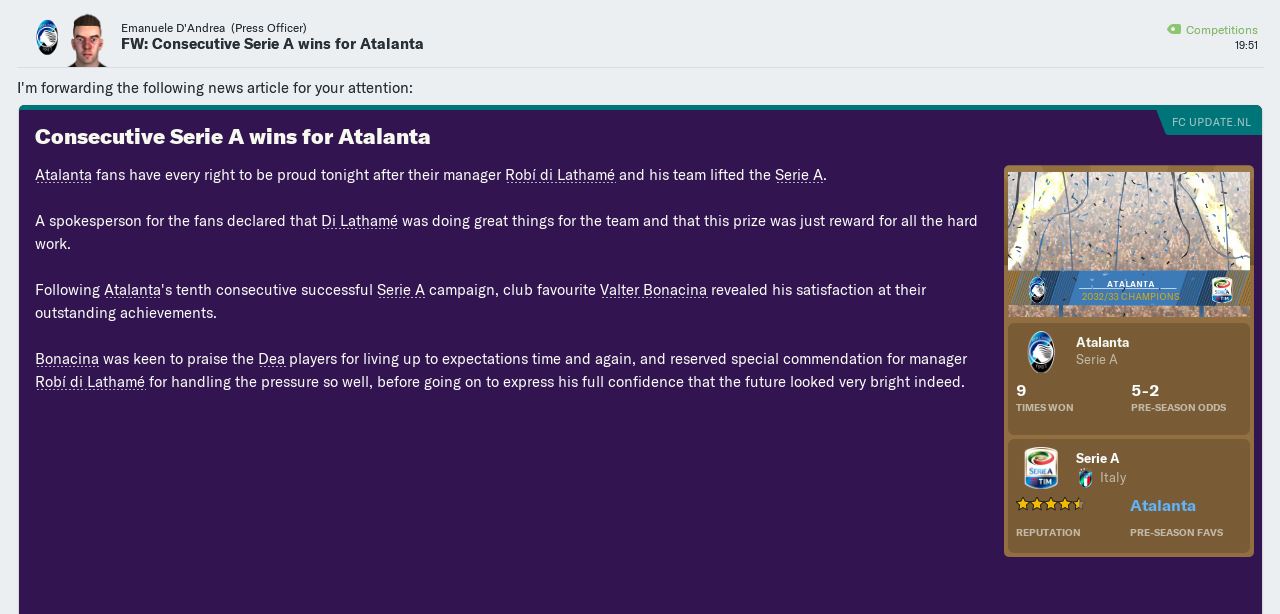Click the FC UPDATE.NL banner
1280x614 pixels.
(x=1212, y=121)
